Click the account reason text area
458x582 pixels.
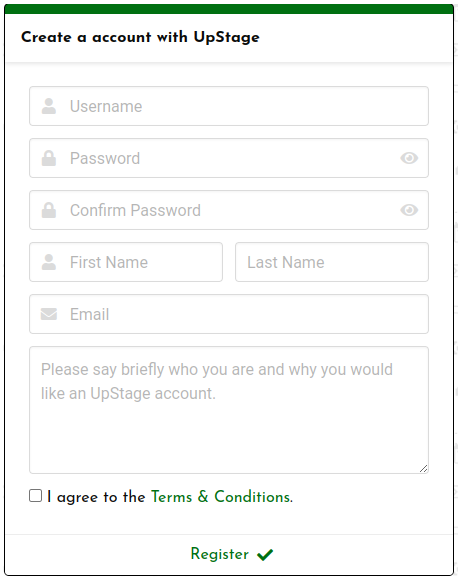pyautogui.click(x=229, y=410)
